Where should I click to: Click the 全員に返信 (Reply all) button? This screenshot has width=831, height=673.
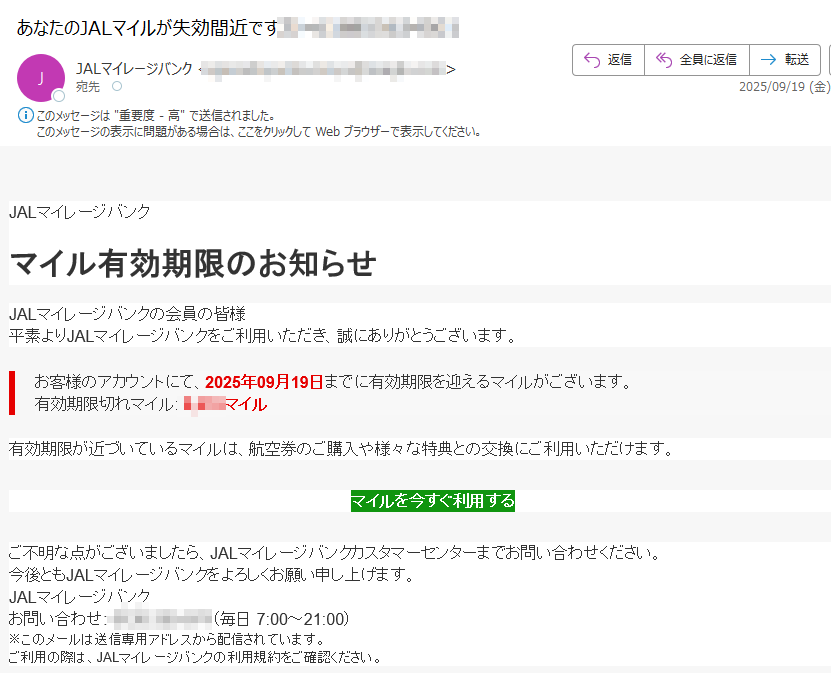coord(696,60)
